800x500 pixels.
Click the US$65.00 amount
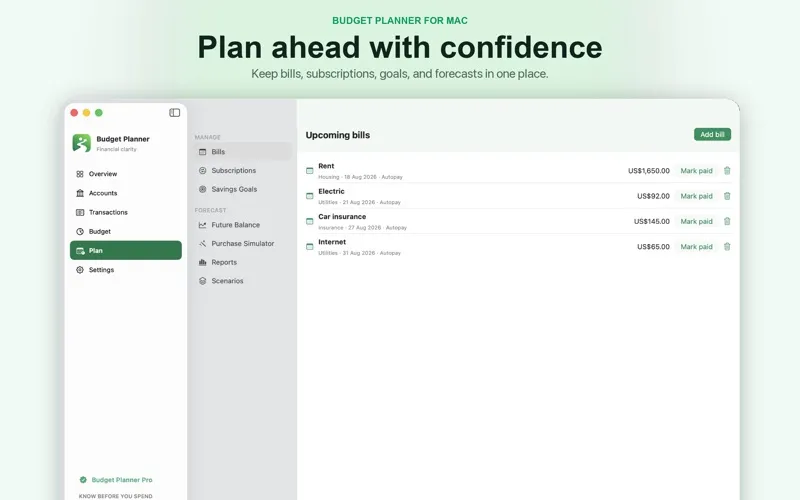653,246
